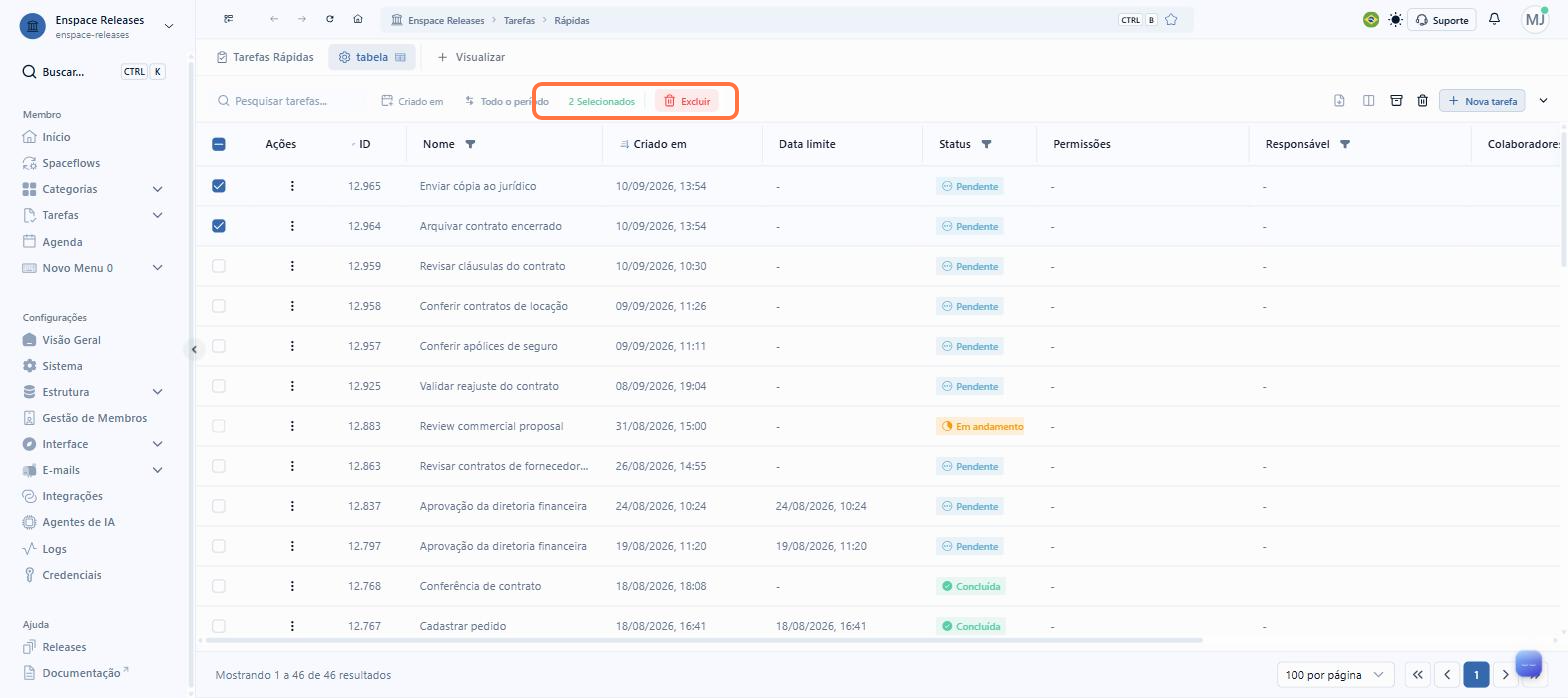1568x698 pixels.
Task: Switch to the Tarefas Rápidas tab
Action: (x=265, y=57)
